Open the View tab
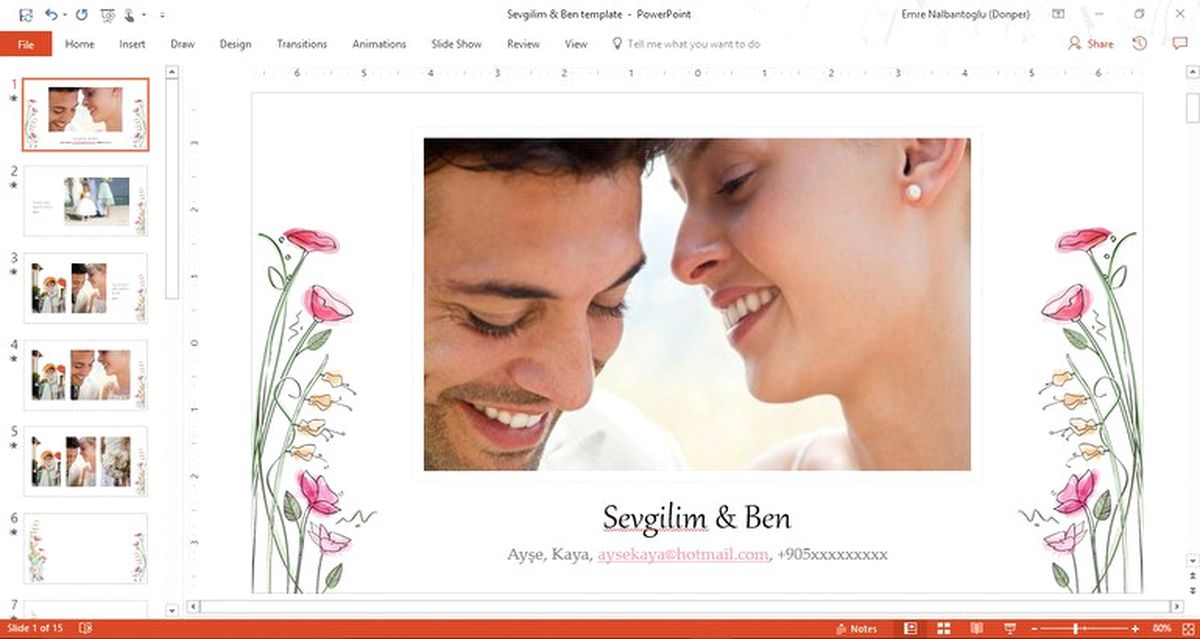Screen dimensions: 1200x639 tap(576, 44)
